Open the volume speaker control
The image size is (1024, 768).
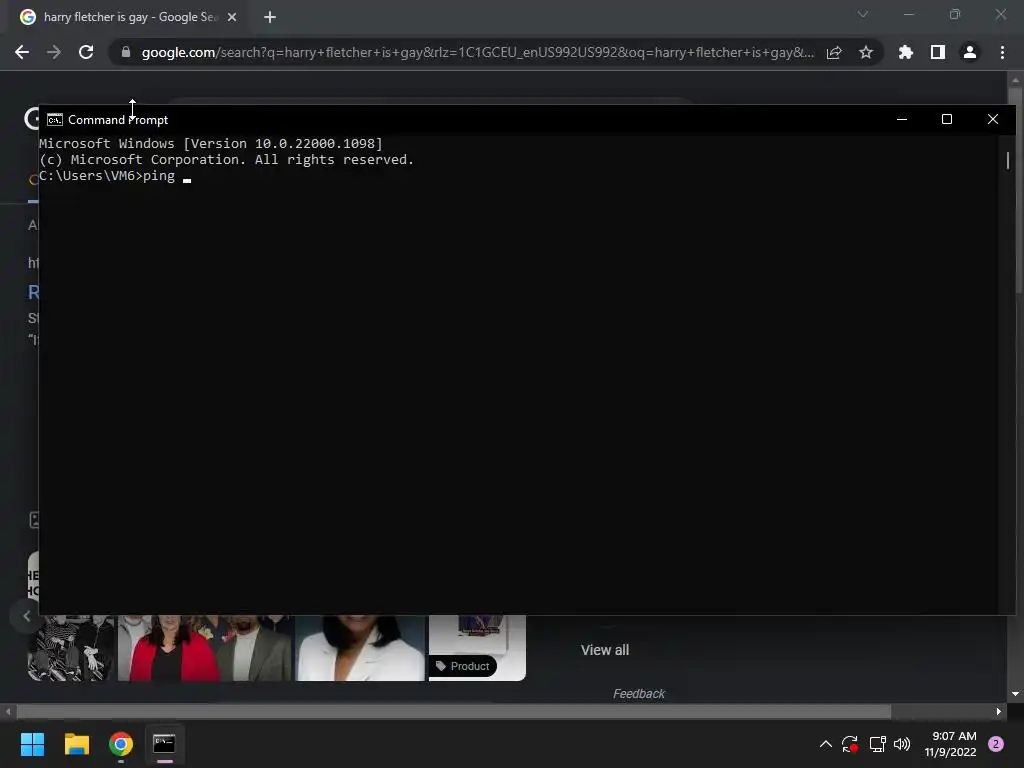(x=902, y=744)
